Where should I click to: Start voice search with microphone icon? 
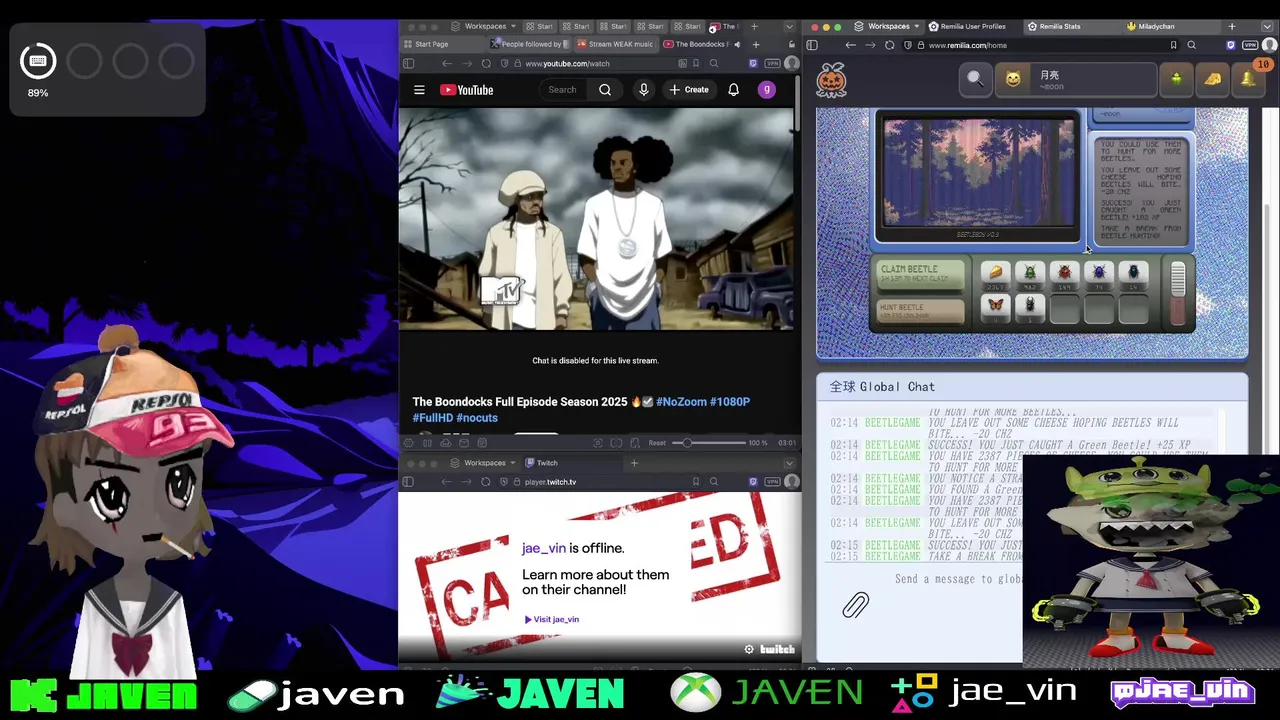coord(644,90)
